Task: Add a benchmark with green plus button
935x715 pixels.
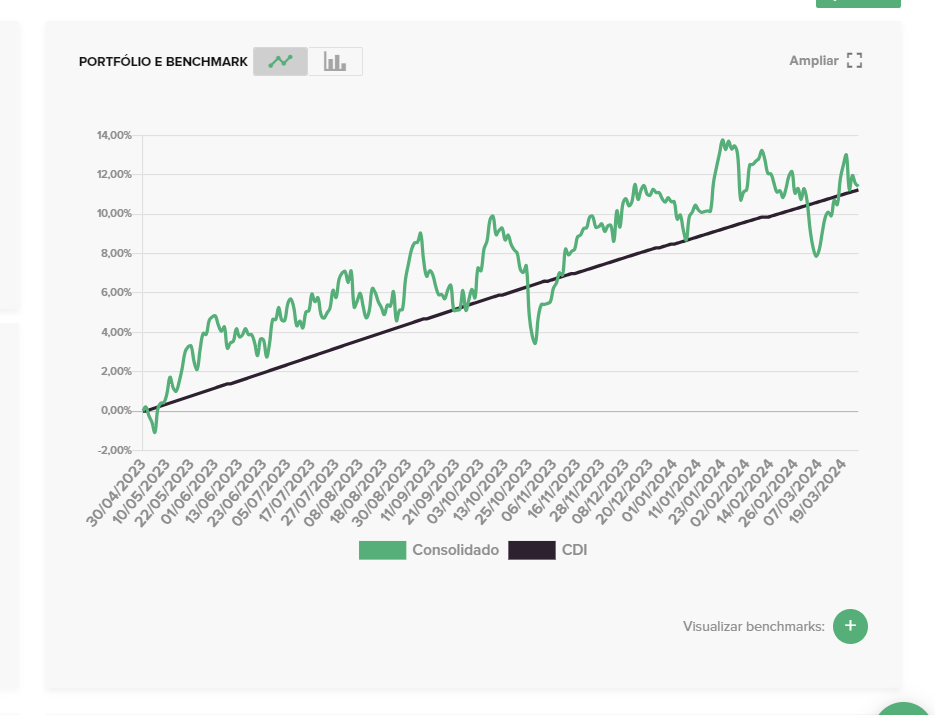Action: click(850, 626)
